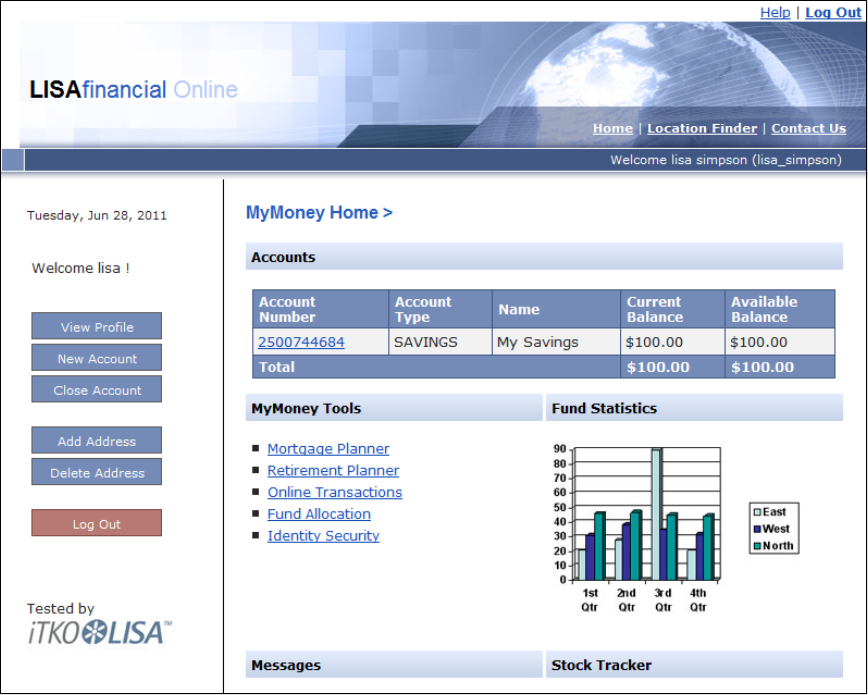Click the Close Account button
This screenshot has width=868, height=695.
pos(97,389)
